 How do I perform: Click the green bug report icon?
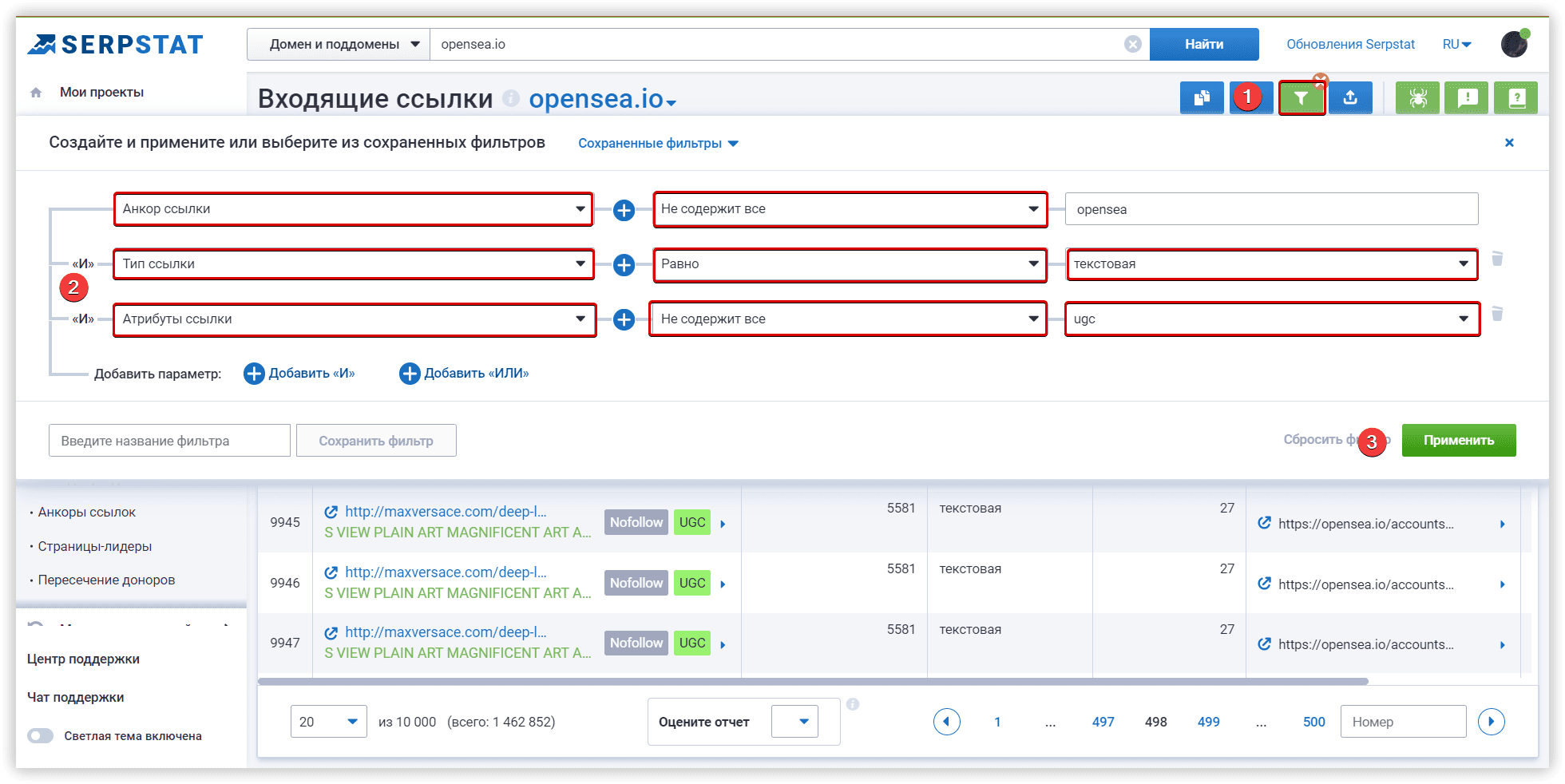[1417, 98]
